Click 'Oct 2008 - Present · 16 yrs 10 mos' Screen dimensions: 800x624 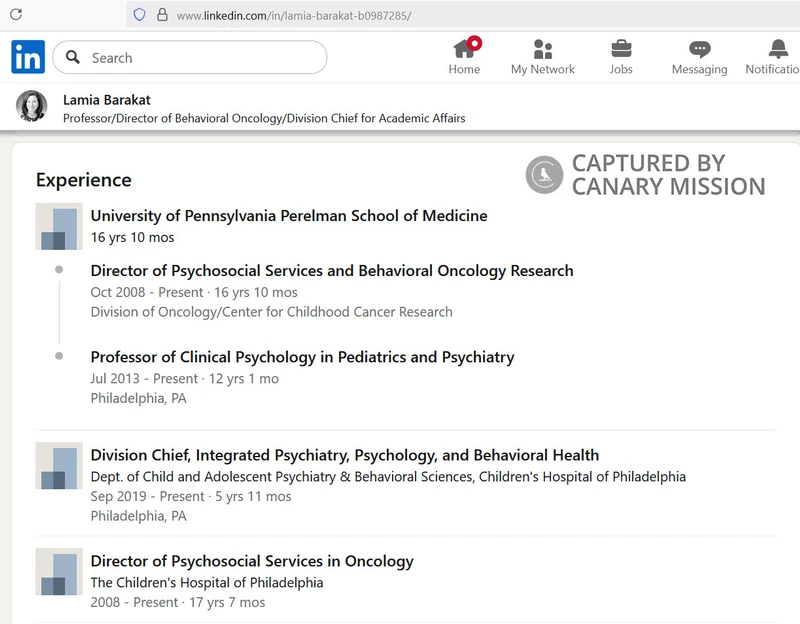[194, 292]
